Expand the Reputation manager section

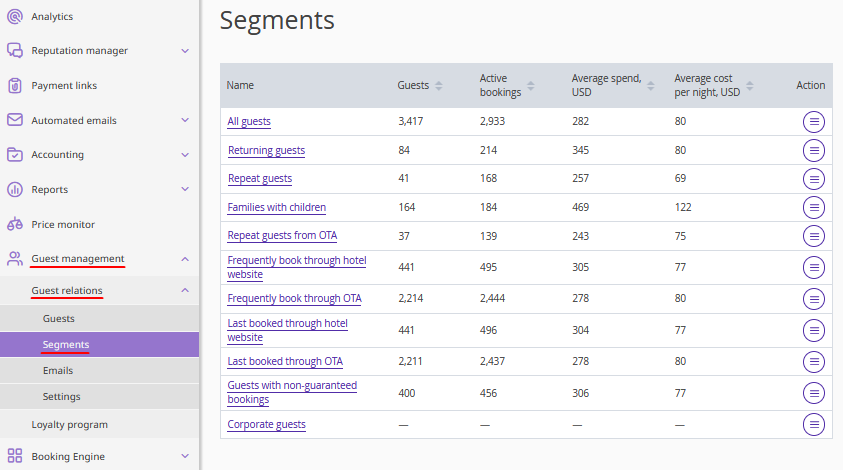click(185, 51)
